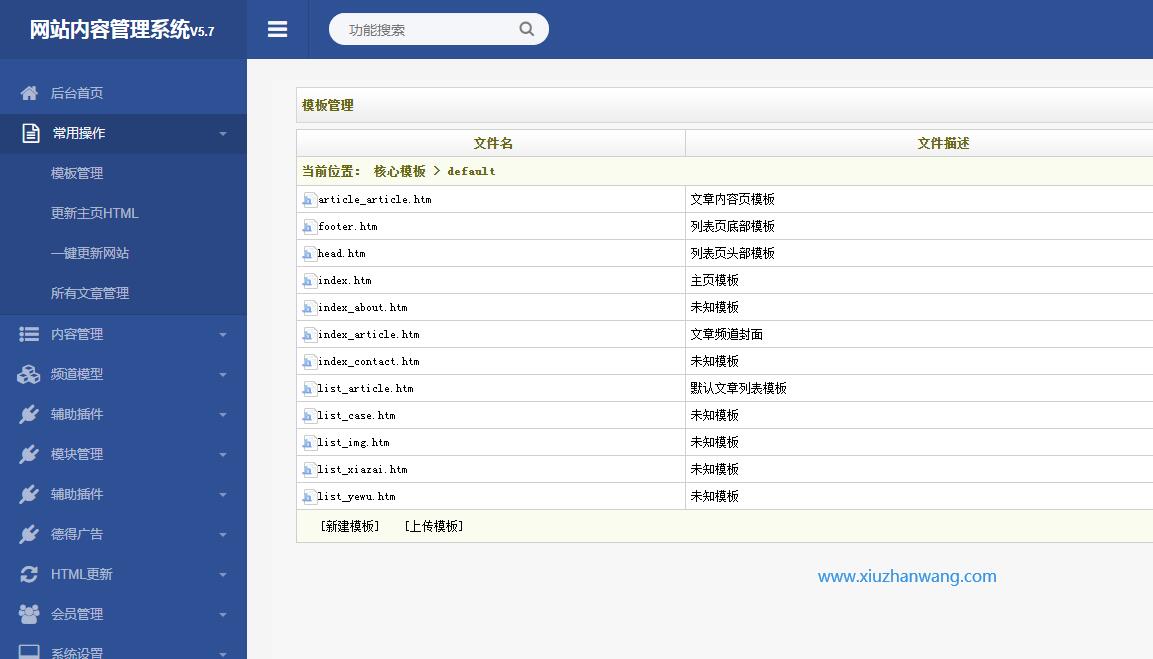Click the cubes icon beside 频道模型
The height and width of the screenshot is (659, 1153).
click(29, 374)
